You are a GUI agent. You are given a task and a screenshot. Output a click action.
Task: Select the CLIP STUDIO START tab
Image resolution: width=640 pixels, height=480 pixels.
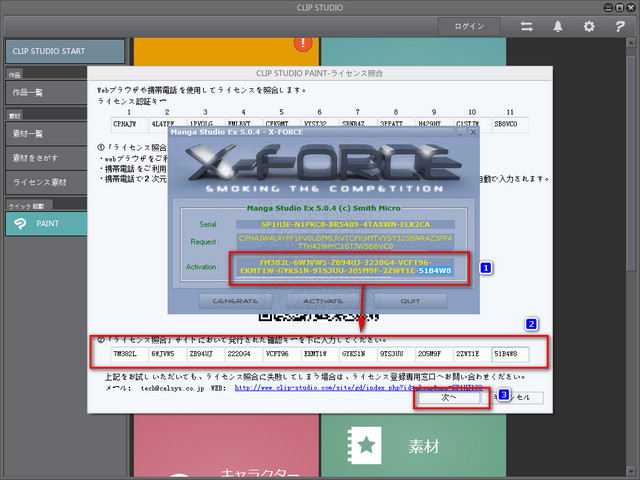click(x=65, y=51)
